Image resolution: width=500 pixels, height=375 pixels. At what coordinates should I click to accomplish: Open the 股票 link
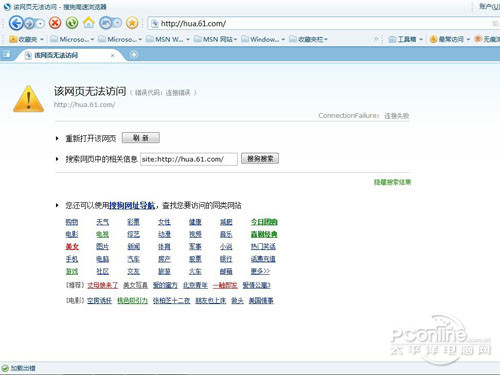195,259
